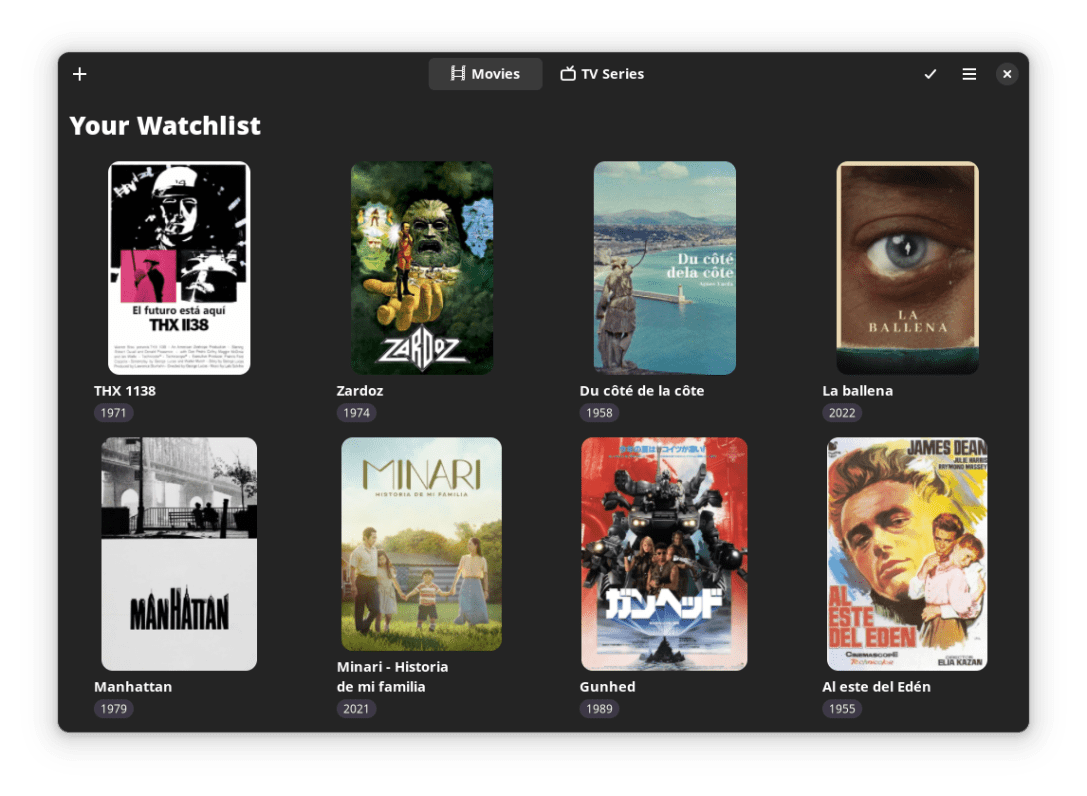Open the Du côté de la côte poster
1087x796 pixels.
point(664,268)
